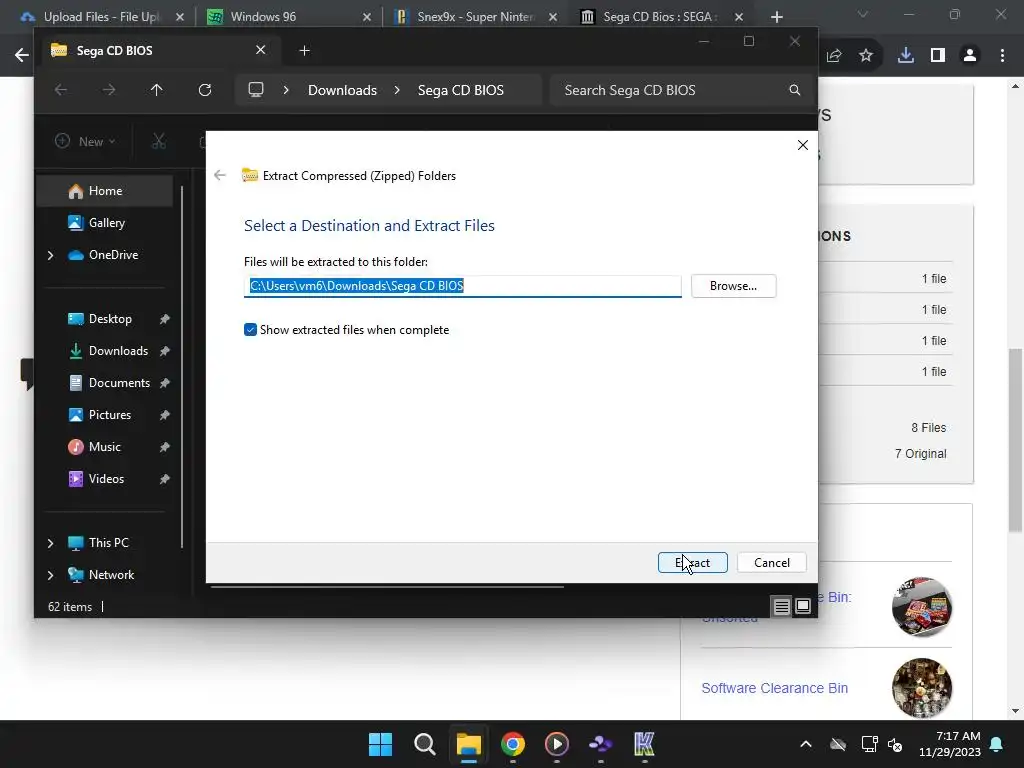Click Chrome back arrow
This screenshot has width=1024, height=768.
click(x=22, y=55)
